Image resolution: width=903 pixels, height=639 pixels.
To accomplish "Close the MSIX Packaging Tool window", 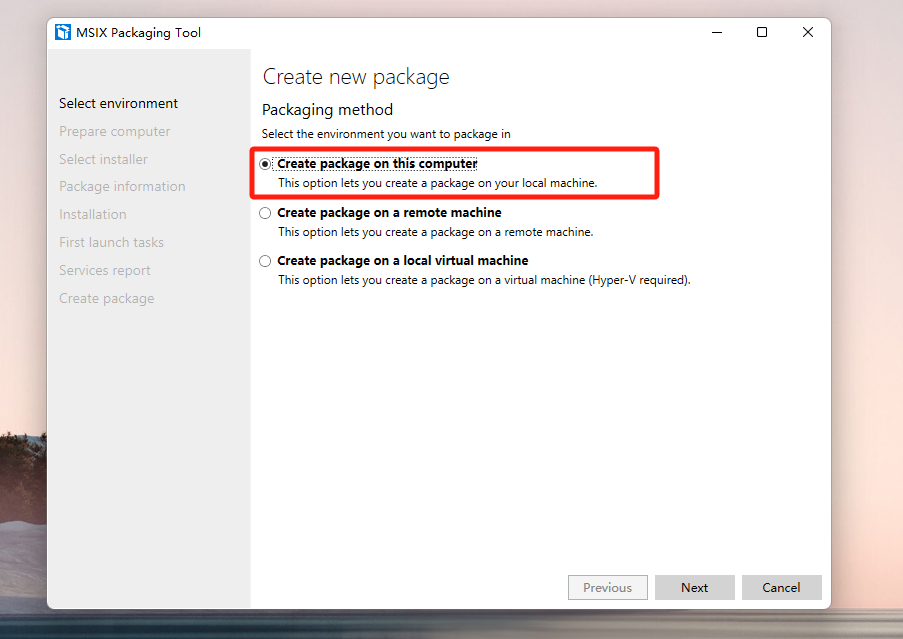I will [x=807, y=32].
